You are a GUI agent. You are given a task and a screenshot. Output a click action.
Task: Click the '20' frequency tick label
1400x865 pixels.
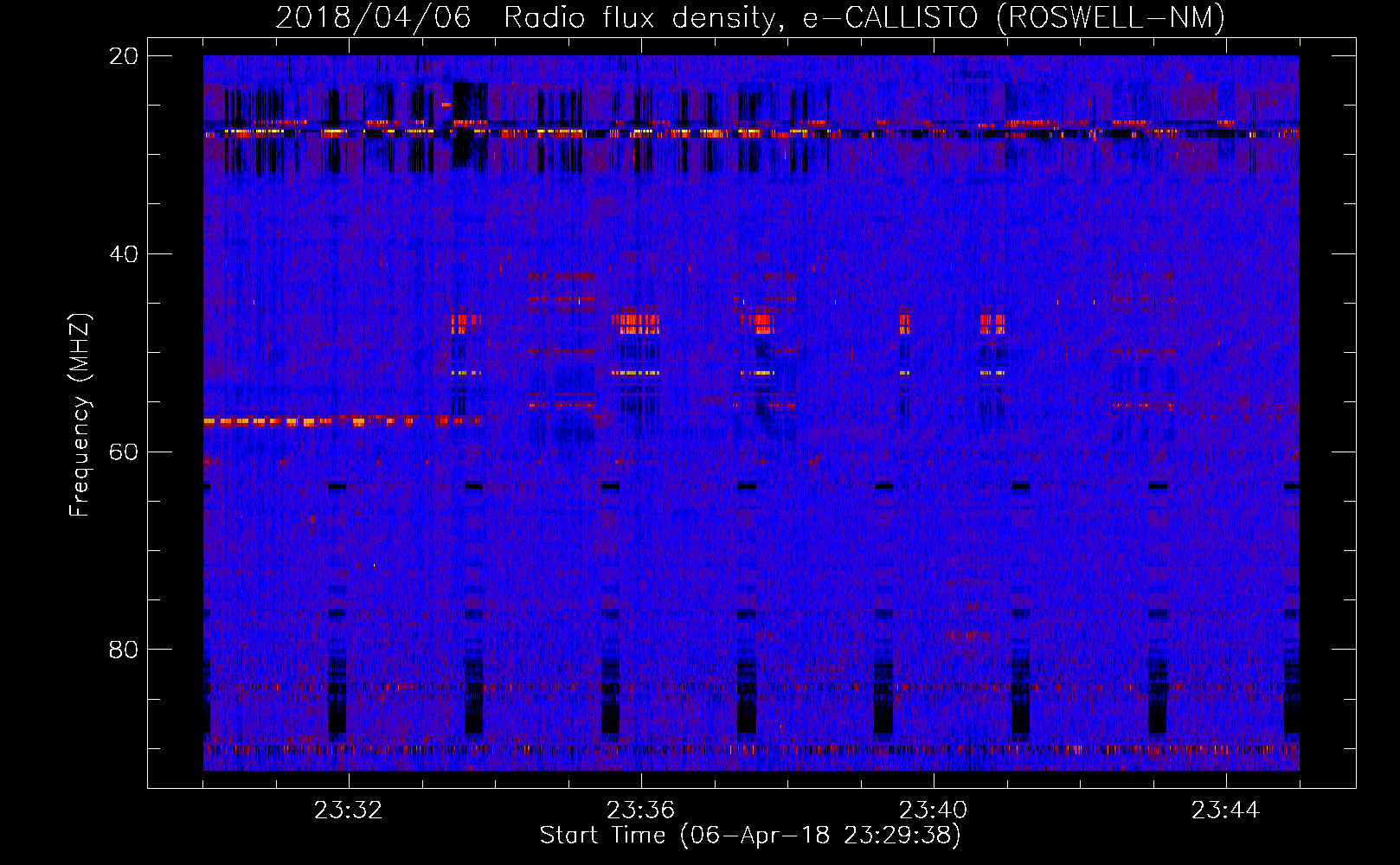click(x=124, y=56)
